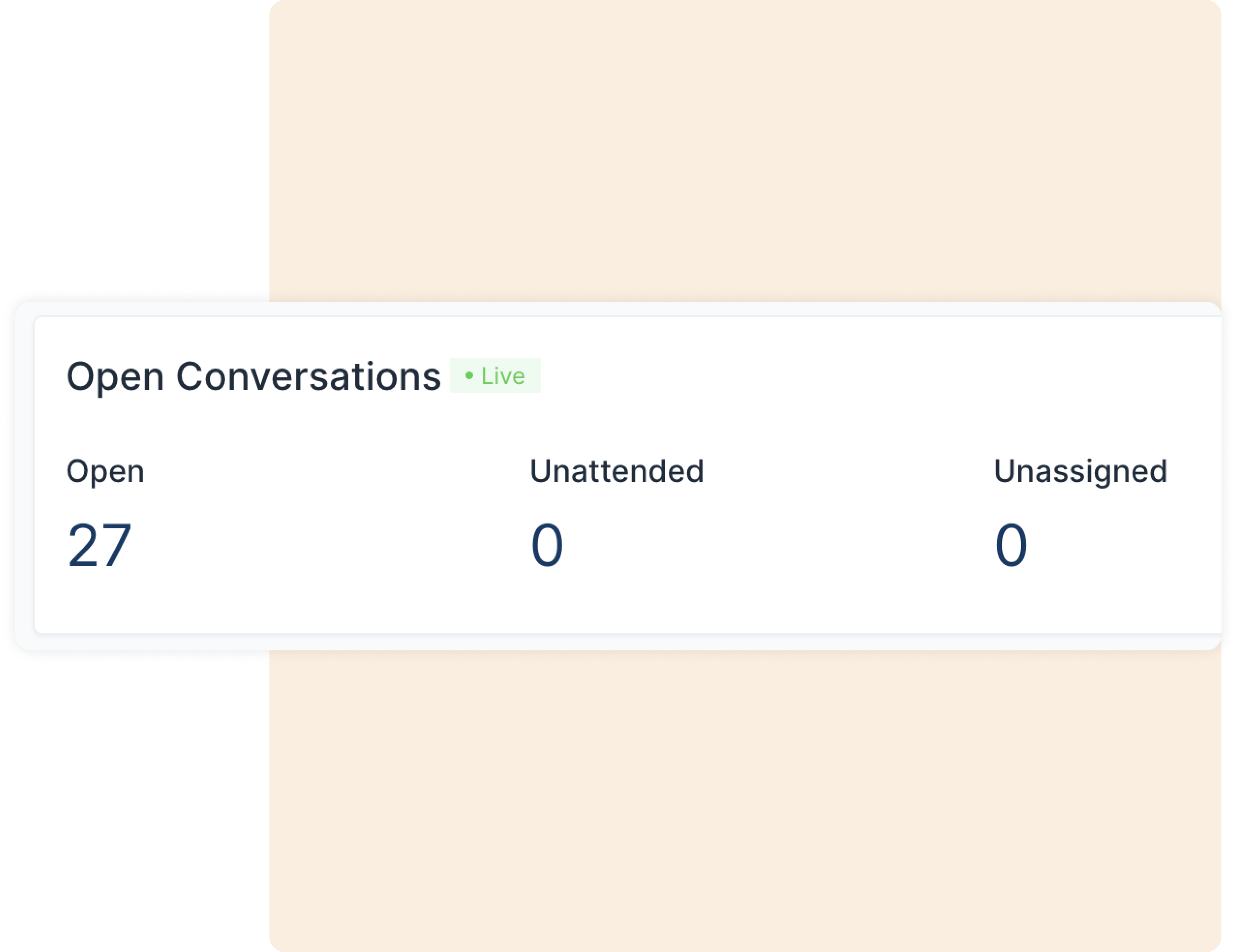Click the word "Open" in the card title
This screenshot has width=1237, height=952.
click(115, 377)
